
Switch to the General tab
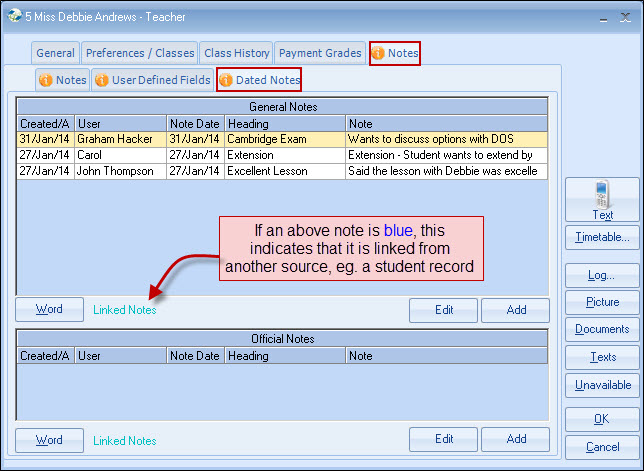pos(55,53)
